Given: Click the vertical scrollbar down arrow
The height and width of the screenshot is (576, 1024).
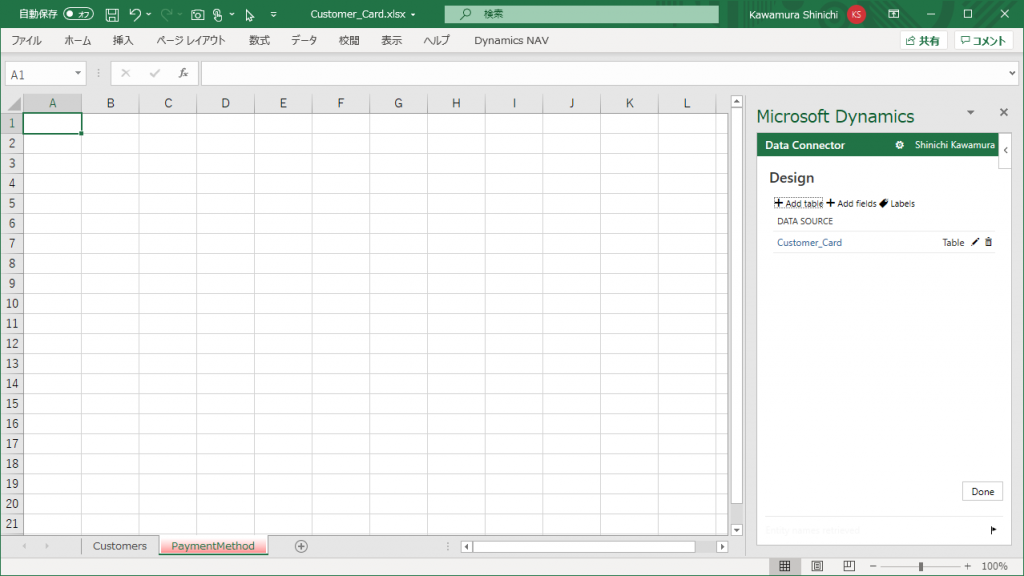Looking at the screenshot, I should pos(737,530).
